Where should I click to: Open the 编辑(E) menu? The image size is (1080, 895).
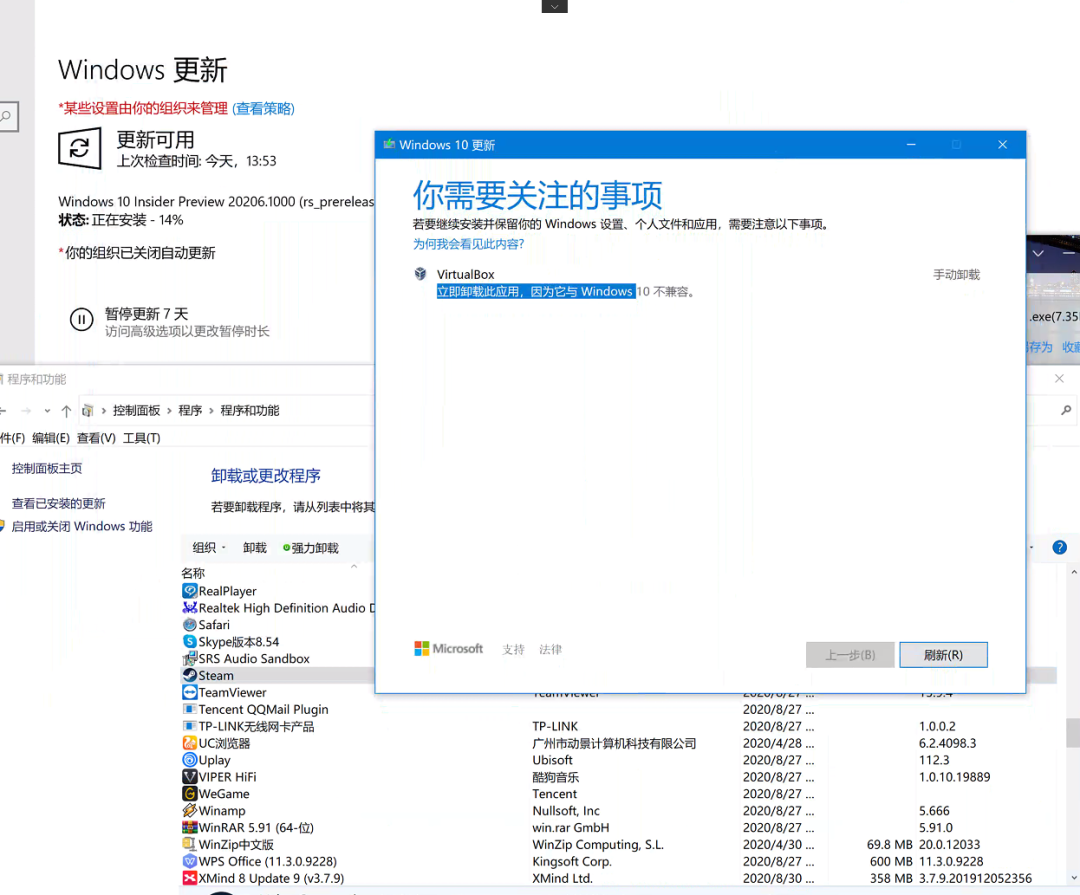[51, 438]
